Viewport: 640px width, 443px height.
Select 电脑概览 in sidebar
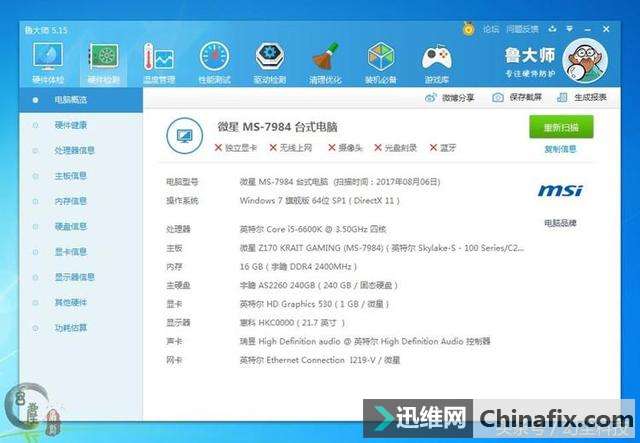pos(81,100)
